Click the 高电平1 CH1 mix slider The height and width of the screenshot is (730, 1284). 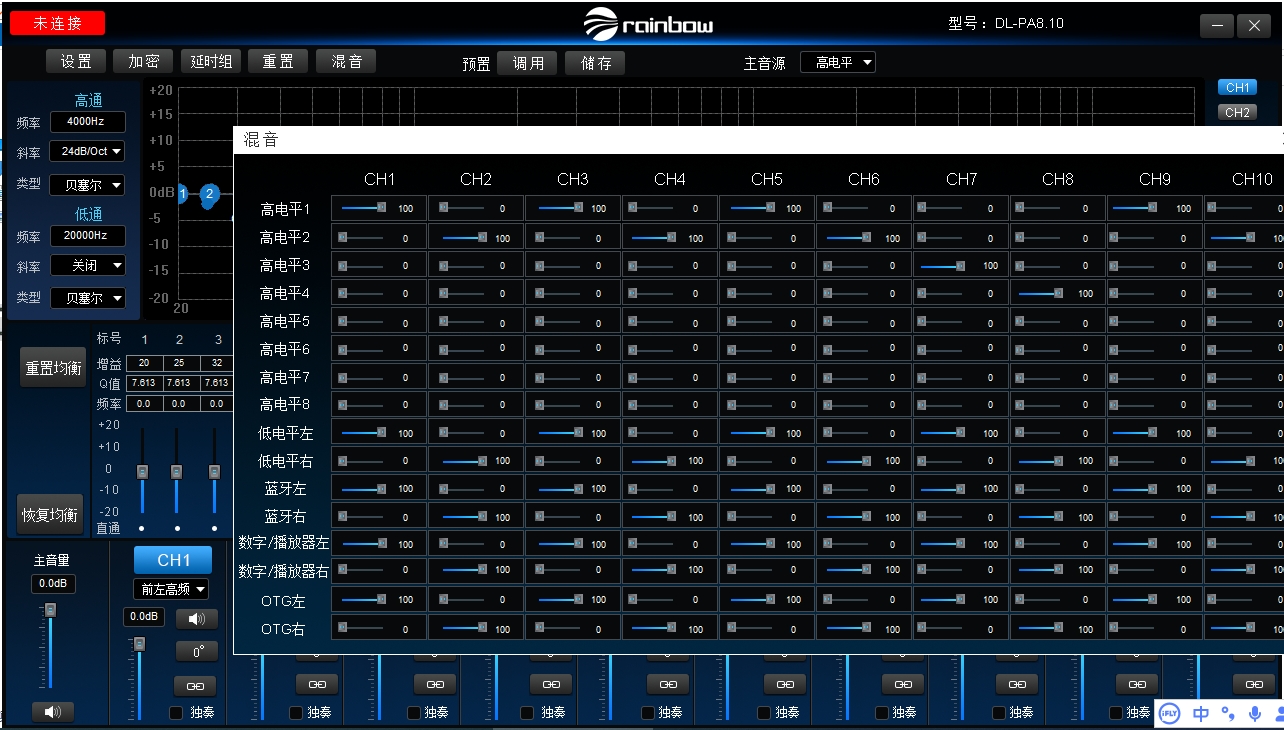click(x=364, y=209)
